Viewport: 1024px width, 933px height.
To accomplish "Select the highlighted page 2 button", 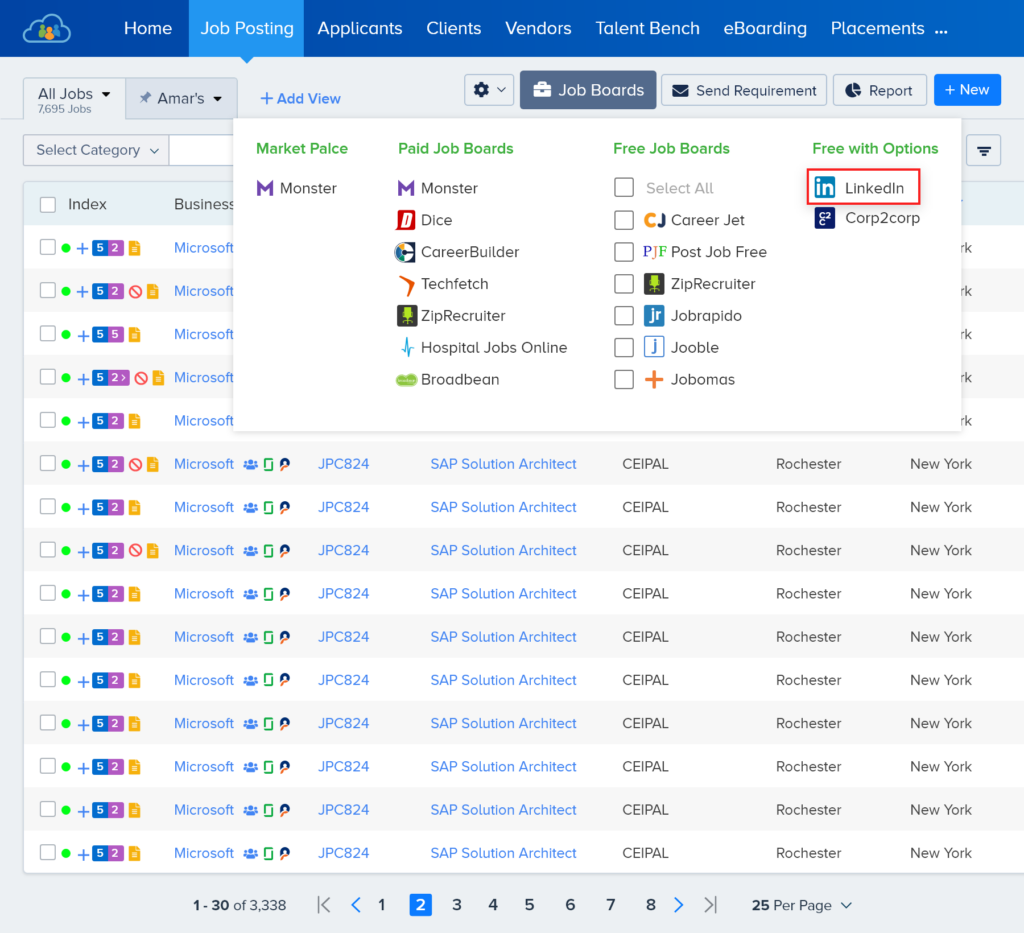I will coord(421,905).
